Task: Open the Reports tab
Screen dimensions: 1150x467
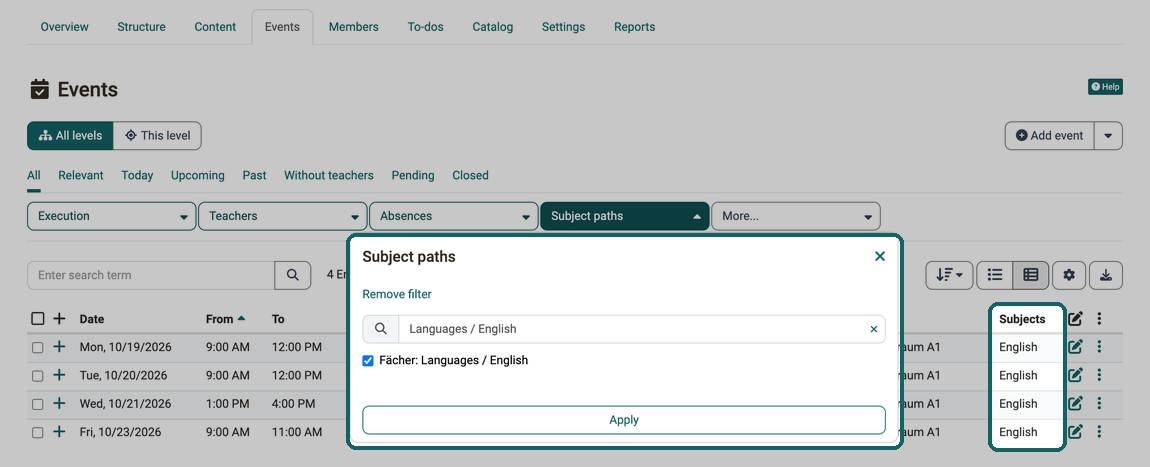Action: tap(634, 27)
